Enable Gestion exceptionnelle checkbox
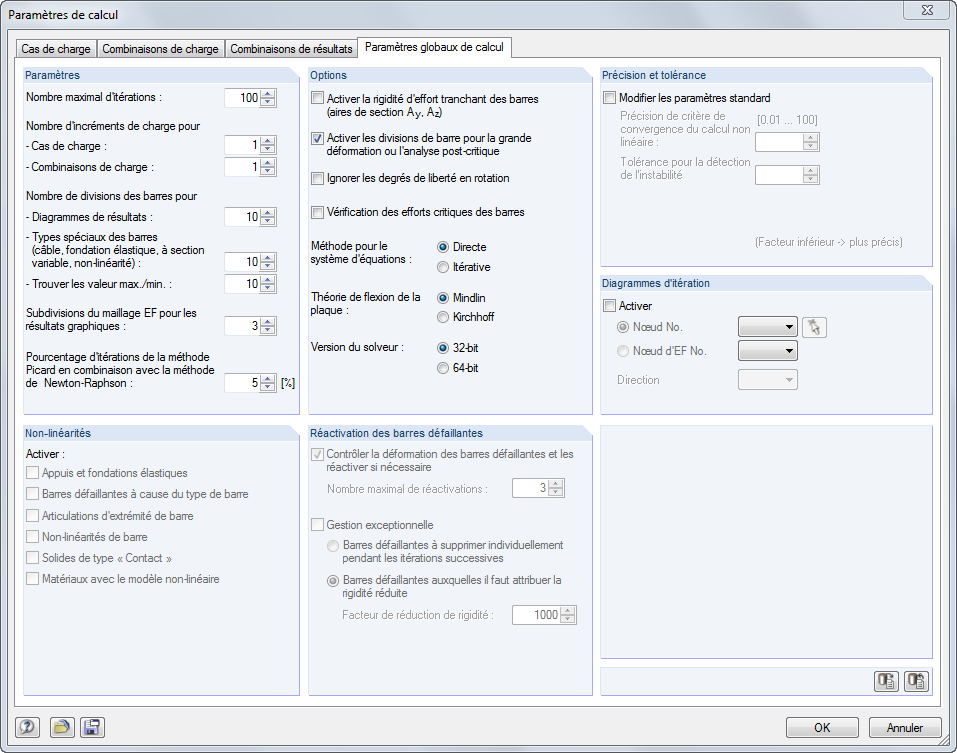The width and height of the screenshot is (957, 753). (317, 525)
